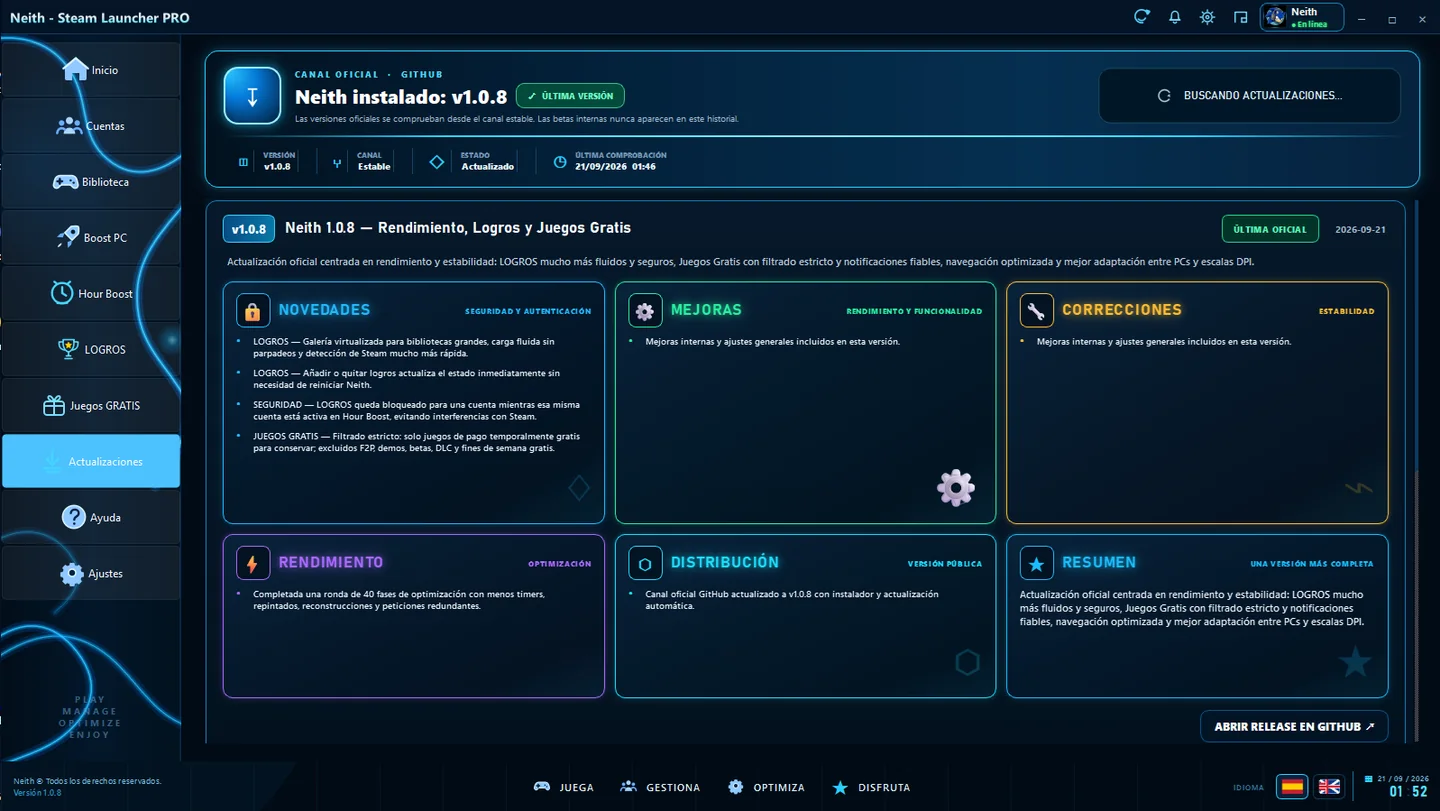Click the Versión 1.0.8 footer text
Viewport: 1440px width, 811px height.
coord(37,793)
